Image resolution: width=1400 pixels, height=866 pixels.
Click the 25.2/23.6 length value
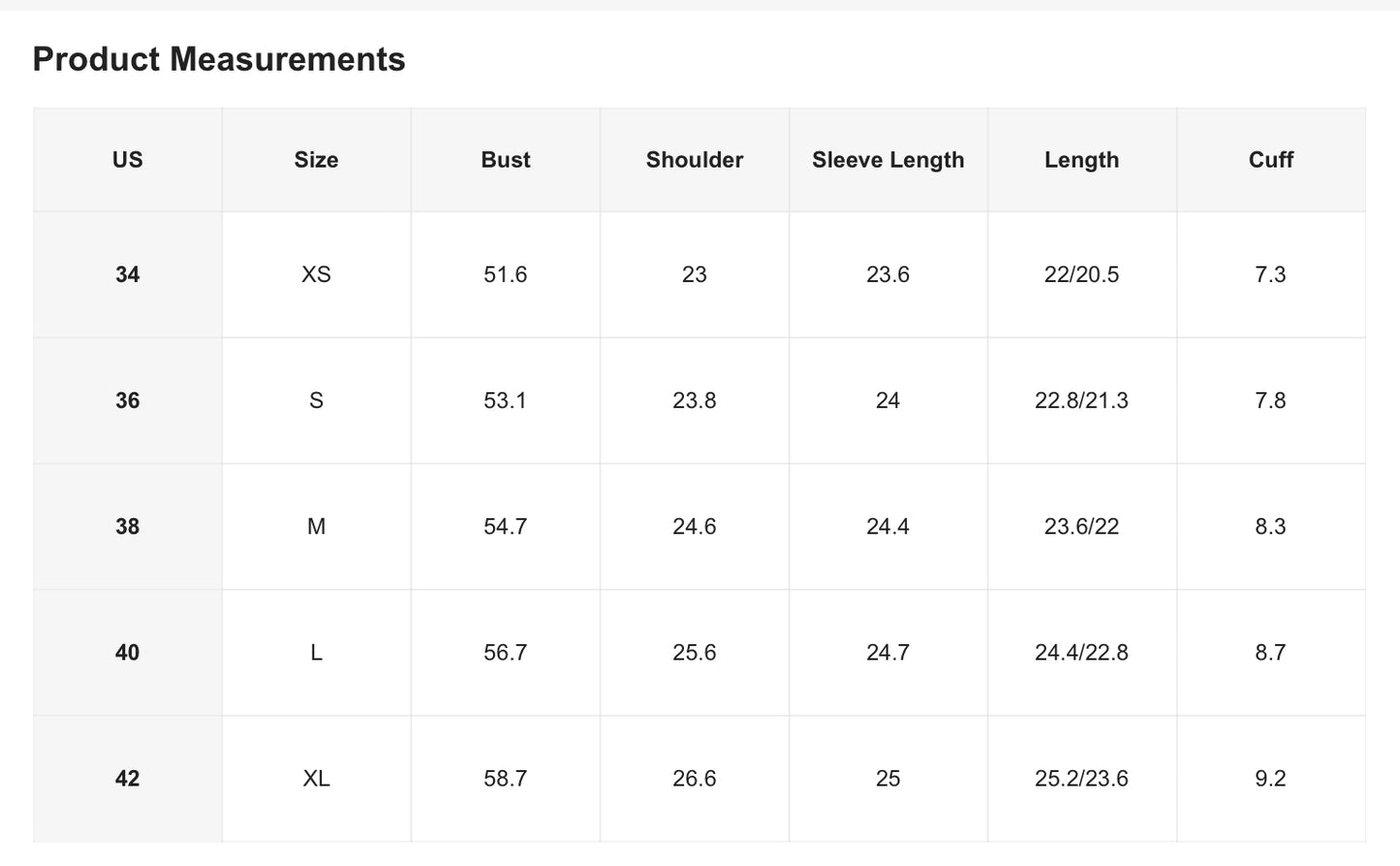[x=1082, y=779]
